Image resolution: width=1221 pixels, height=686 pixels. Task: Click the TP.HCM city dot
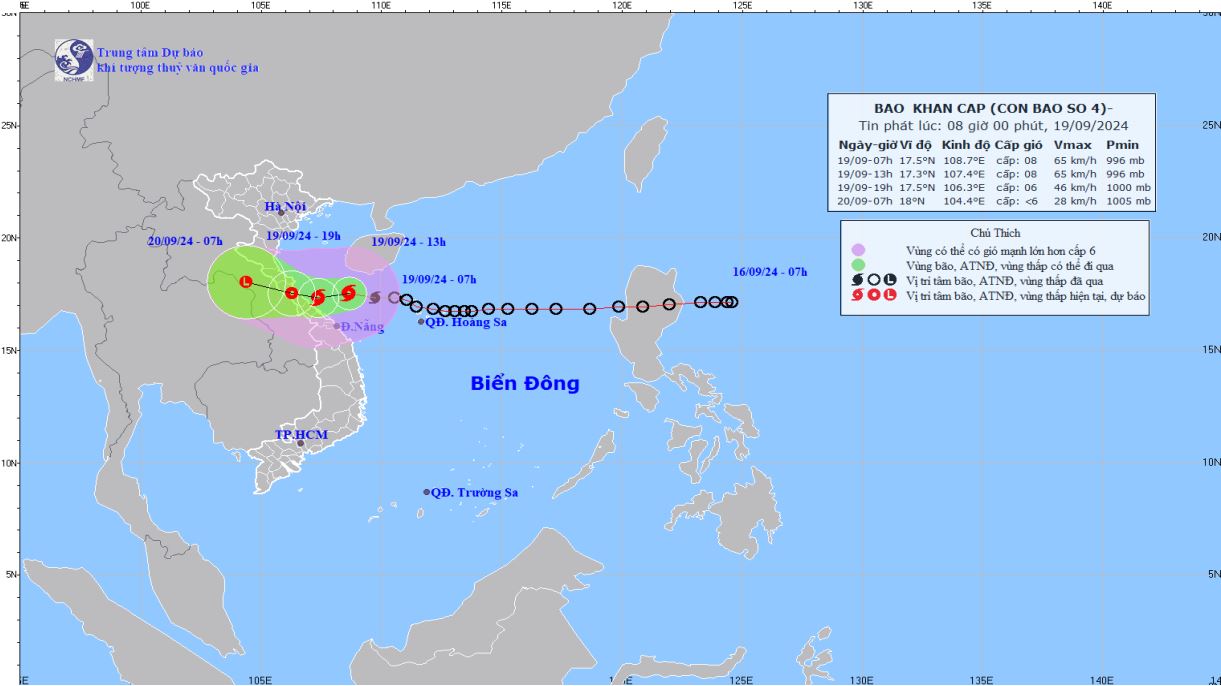click(300, 443)
